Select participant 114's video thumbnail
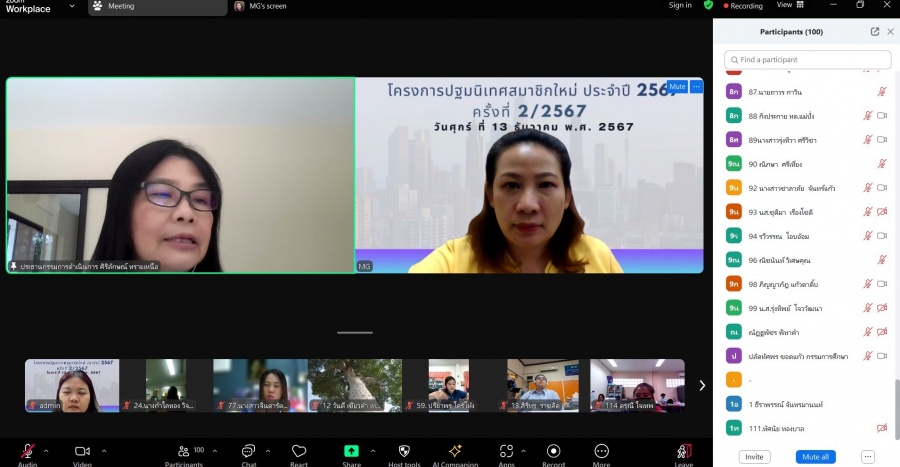Image resolution: width=900 pixels, height=467 pixels. (637, 386)
